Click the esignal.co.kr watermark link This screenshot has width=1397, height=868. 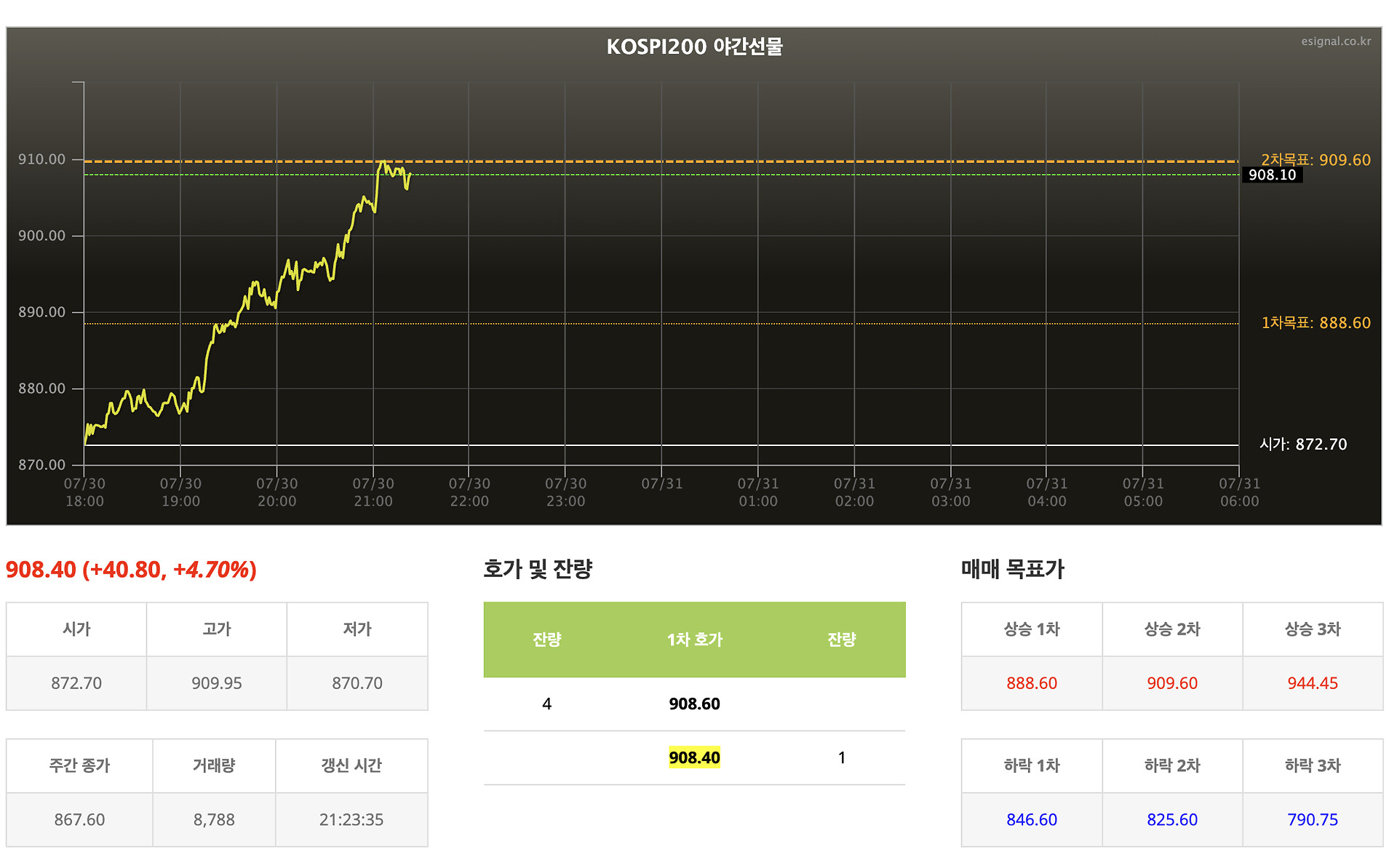1336,41
